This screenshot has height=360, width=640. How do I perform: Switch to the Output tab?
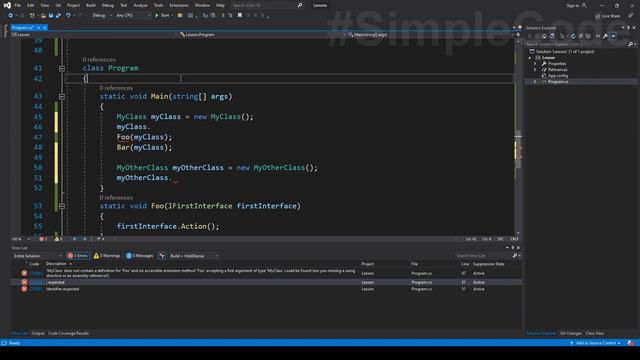(x=38, y=333)
